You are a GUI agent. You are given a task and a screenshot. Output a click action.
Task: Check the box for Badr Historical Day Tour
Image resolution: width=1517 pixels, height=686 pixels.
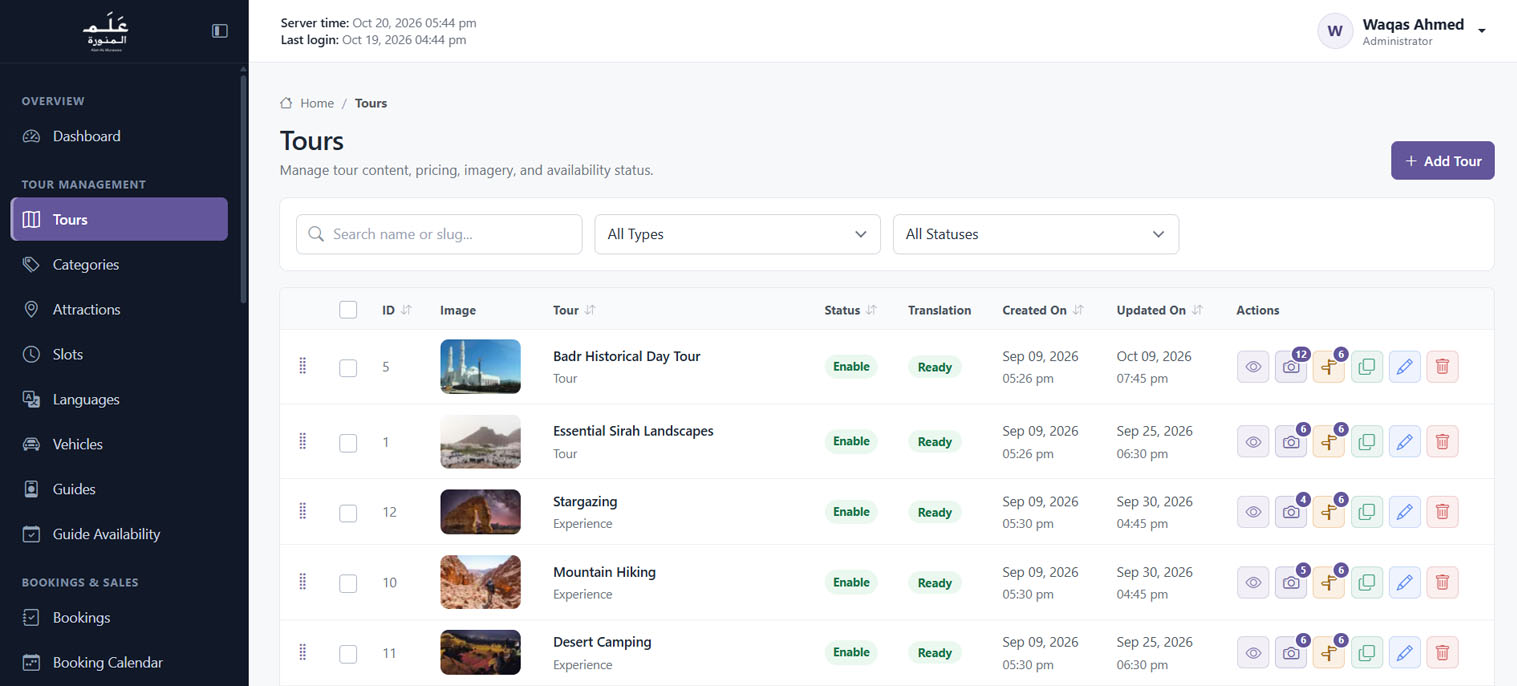pyautogui.click(x=348, y=368)
